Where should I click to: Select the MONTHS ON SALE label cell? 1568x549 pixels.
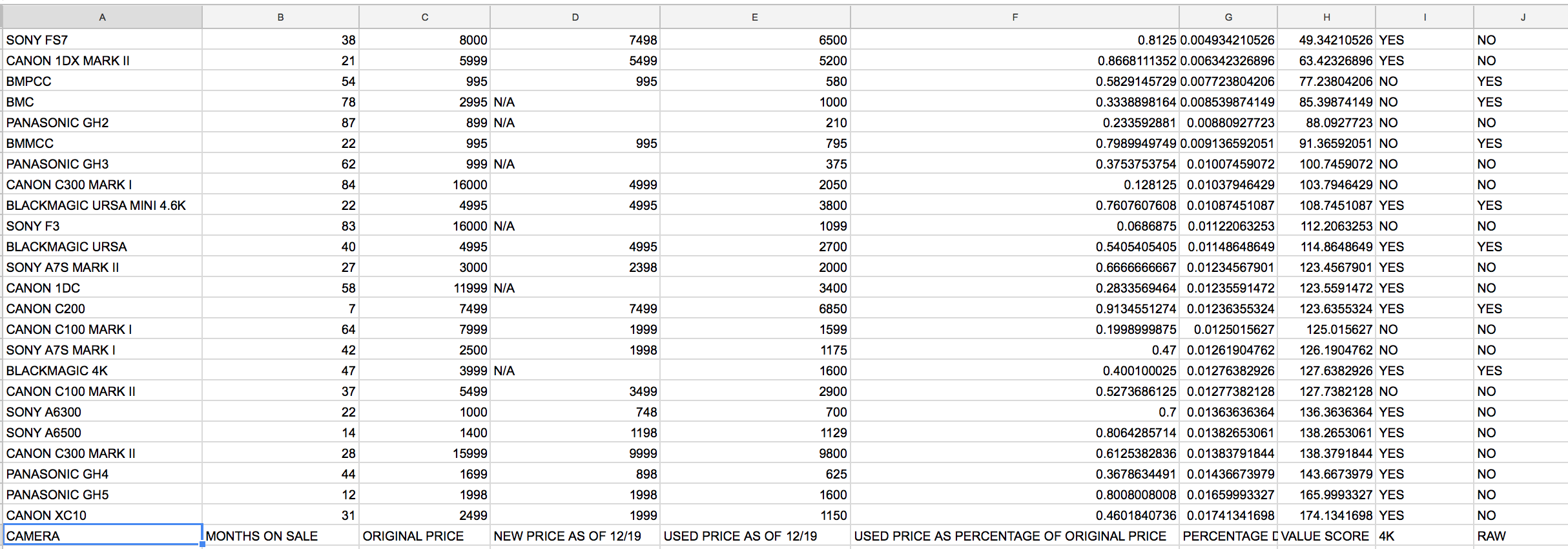(280, 536)
